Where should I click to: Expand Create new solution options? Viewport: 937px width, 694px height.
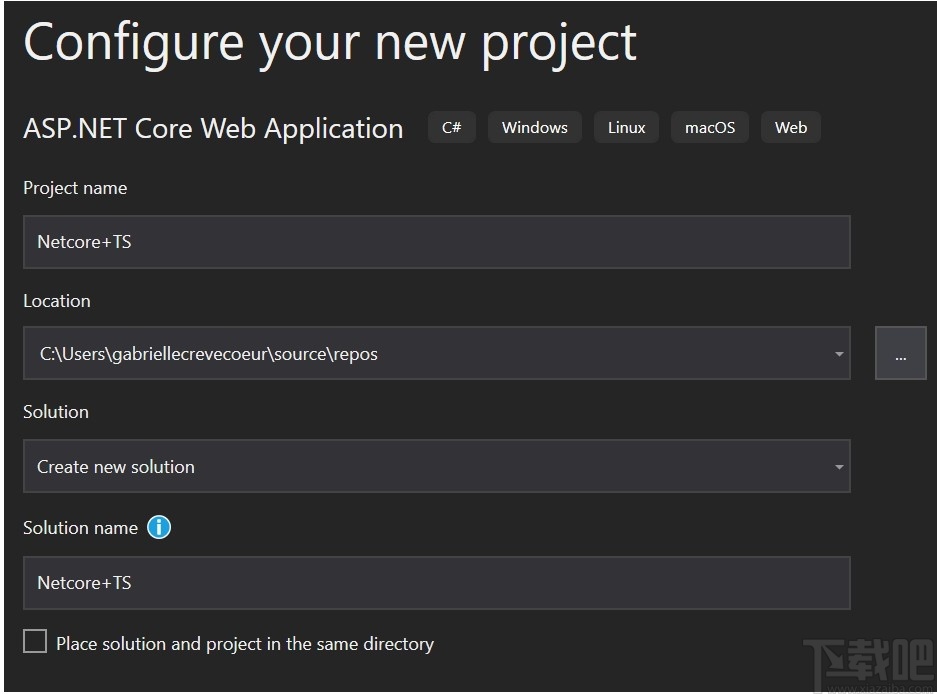[x=839, y=466]
